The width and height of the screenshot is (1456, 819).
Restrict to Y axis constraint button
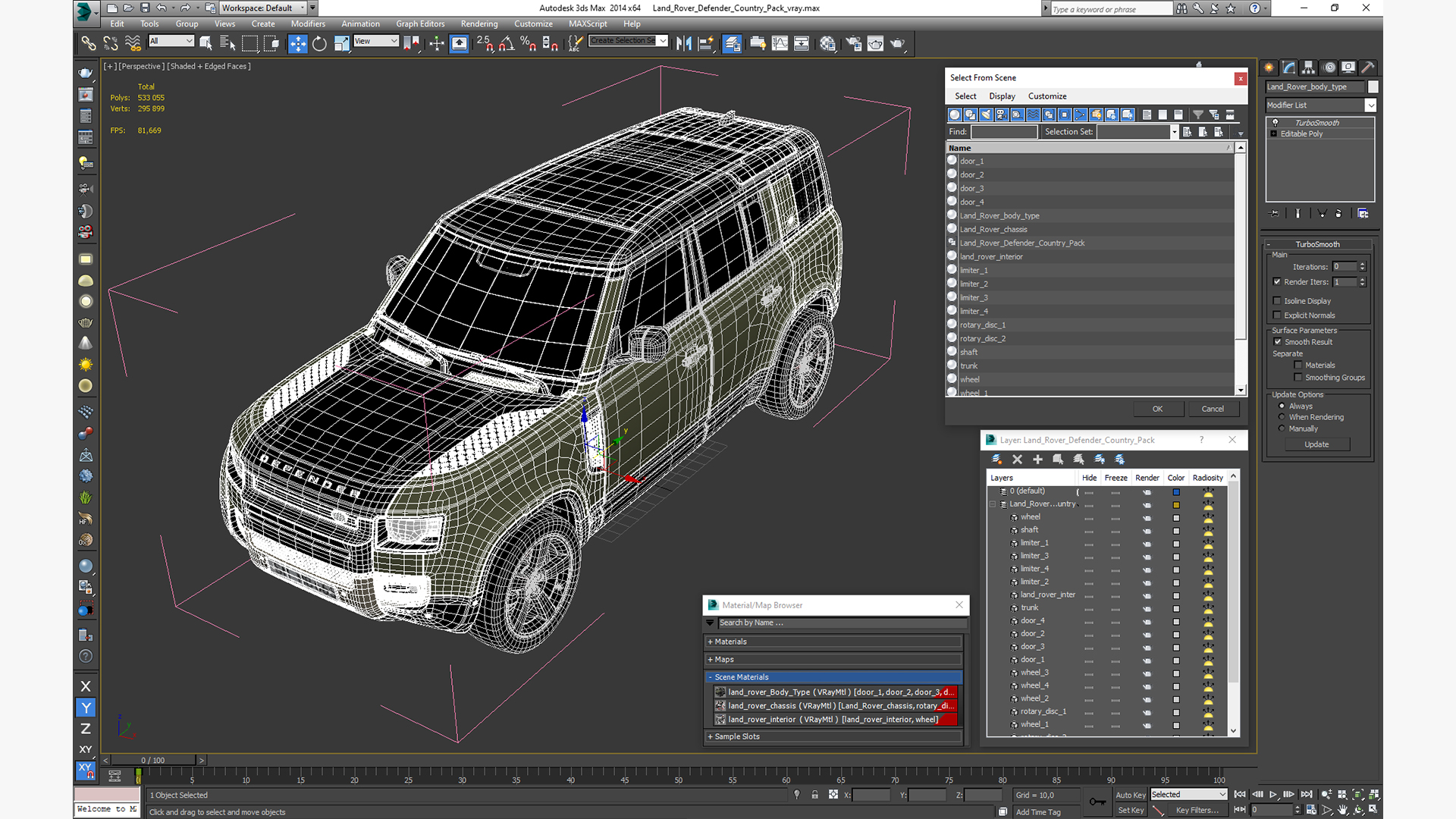86,708
